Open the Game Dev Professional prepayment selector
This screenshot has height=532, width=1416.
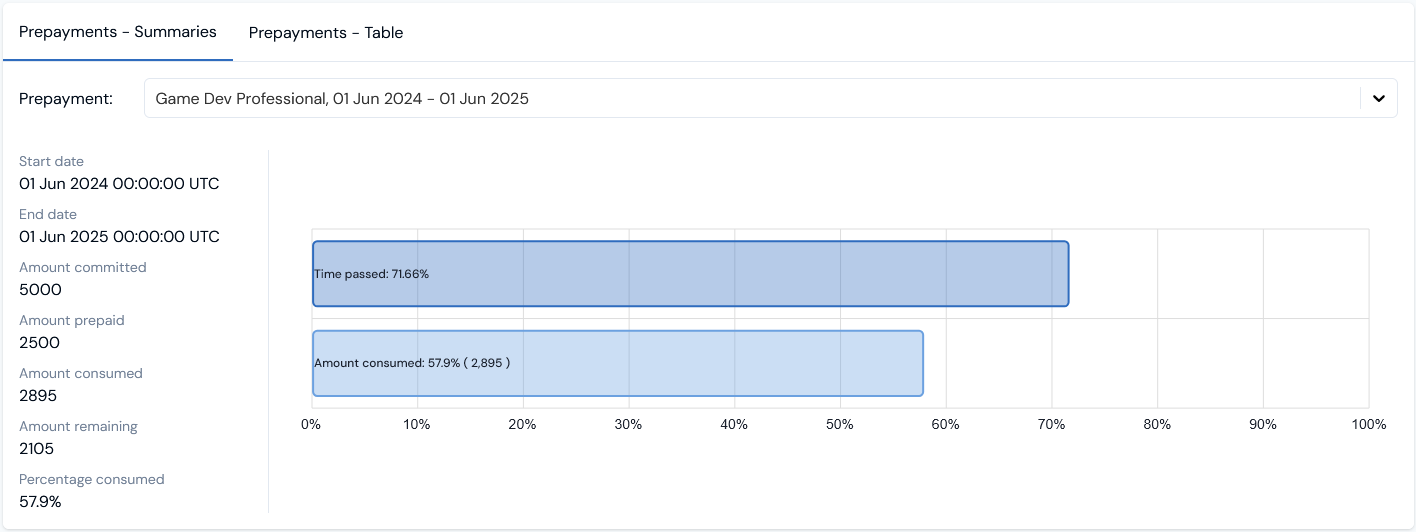(770, 98)
